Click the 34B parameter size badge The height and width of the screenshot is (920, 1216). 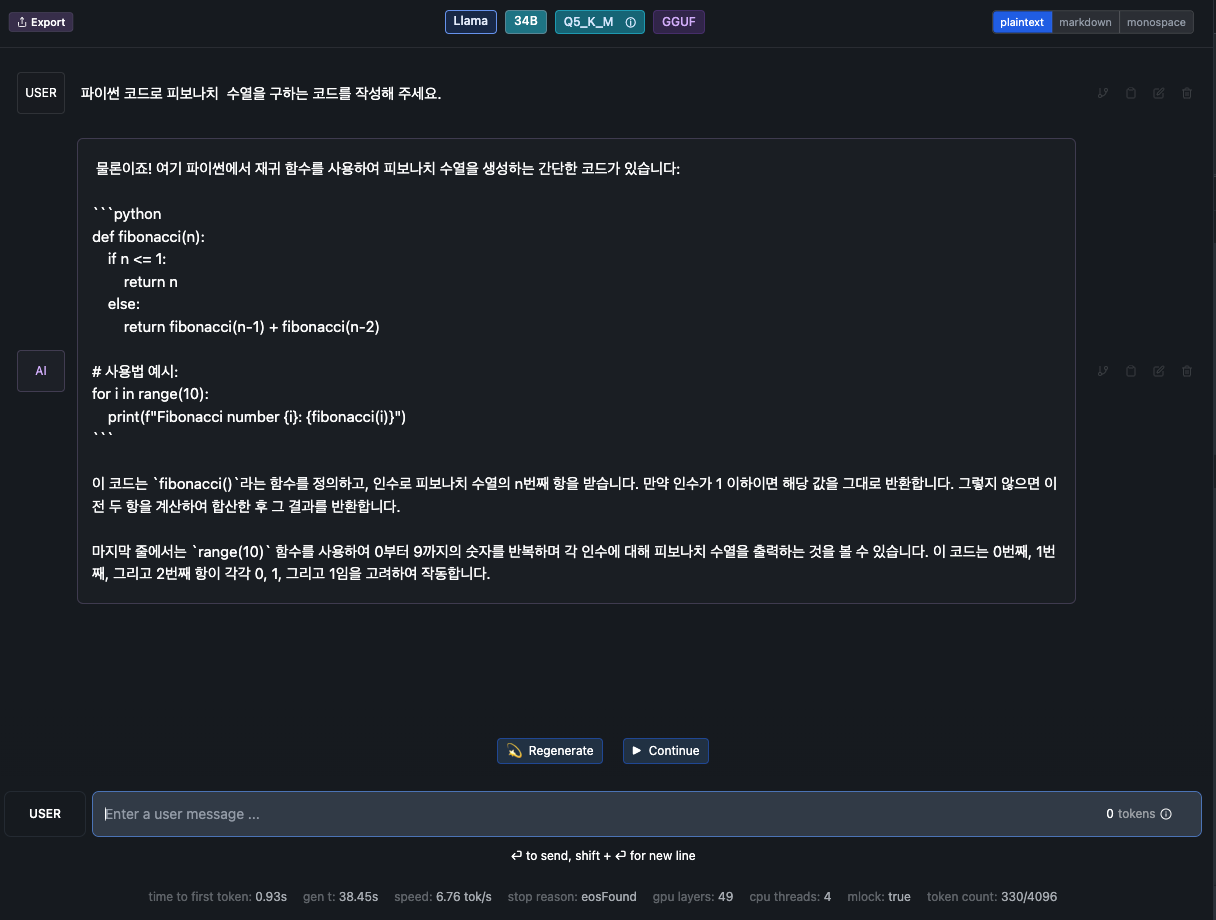(x=526, y=22)
